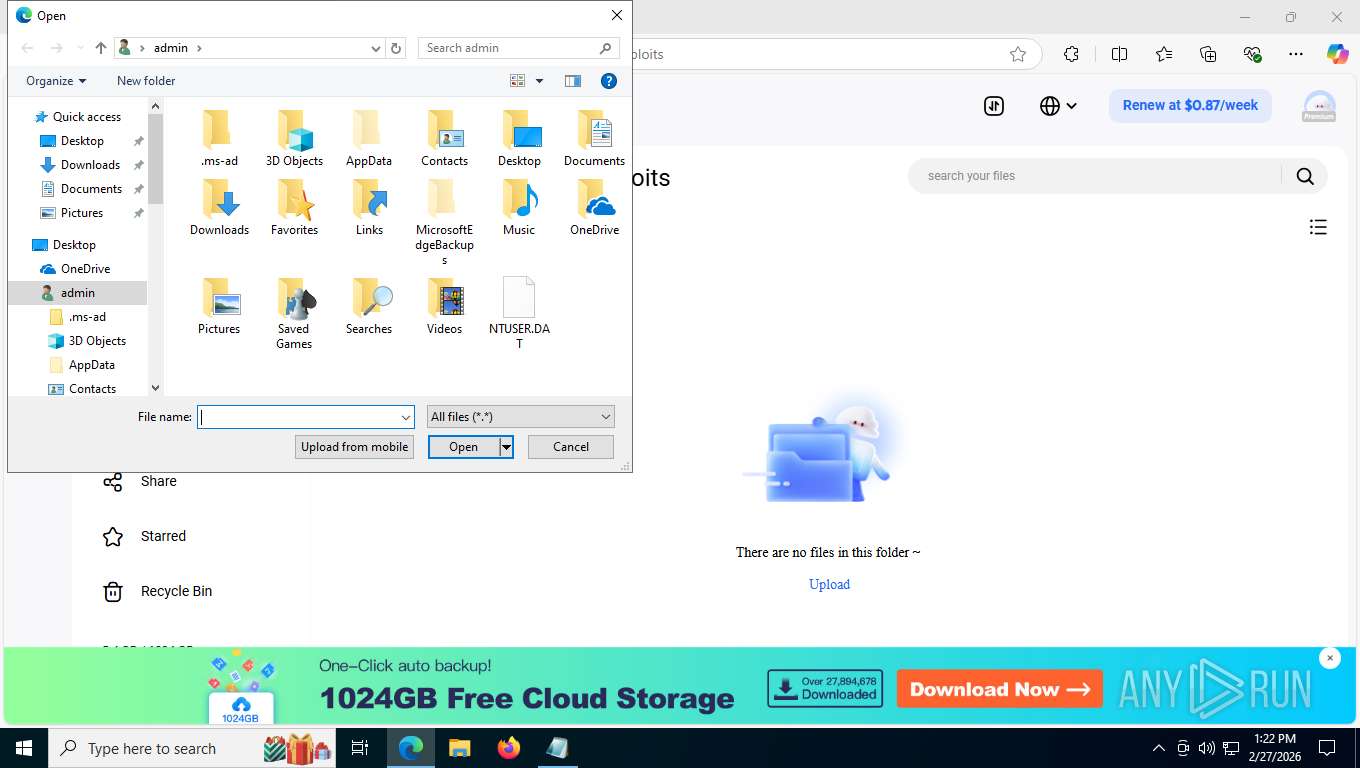
Task: Expand the address bar path dropdown
Action: click(x=376, y=48)
